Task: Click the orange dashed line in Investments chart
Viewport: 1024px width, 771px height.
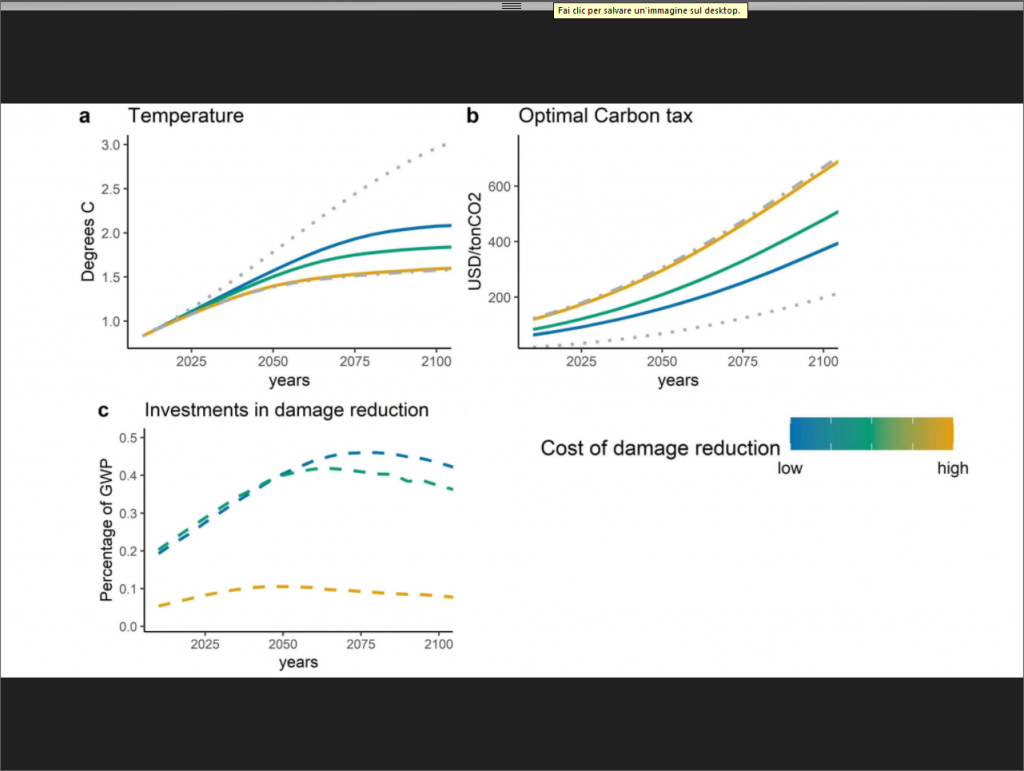Action: 300,587
